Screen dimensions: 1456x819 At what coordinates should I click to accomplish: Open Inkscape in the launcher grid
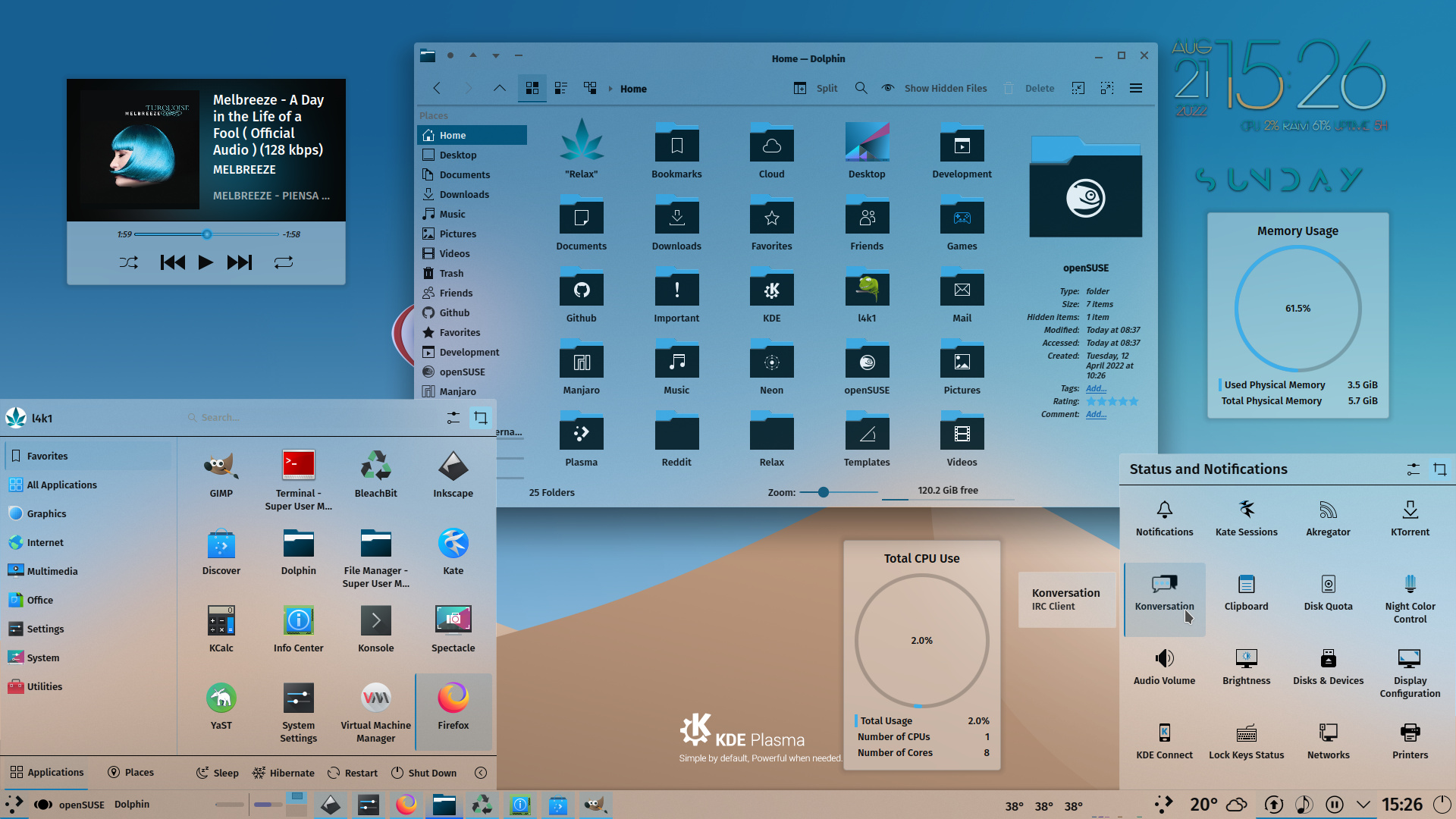[x=453, y=475]
